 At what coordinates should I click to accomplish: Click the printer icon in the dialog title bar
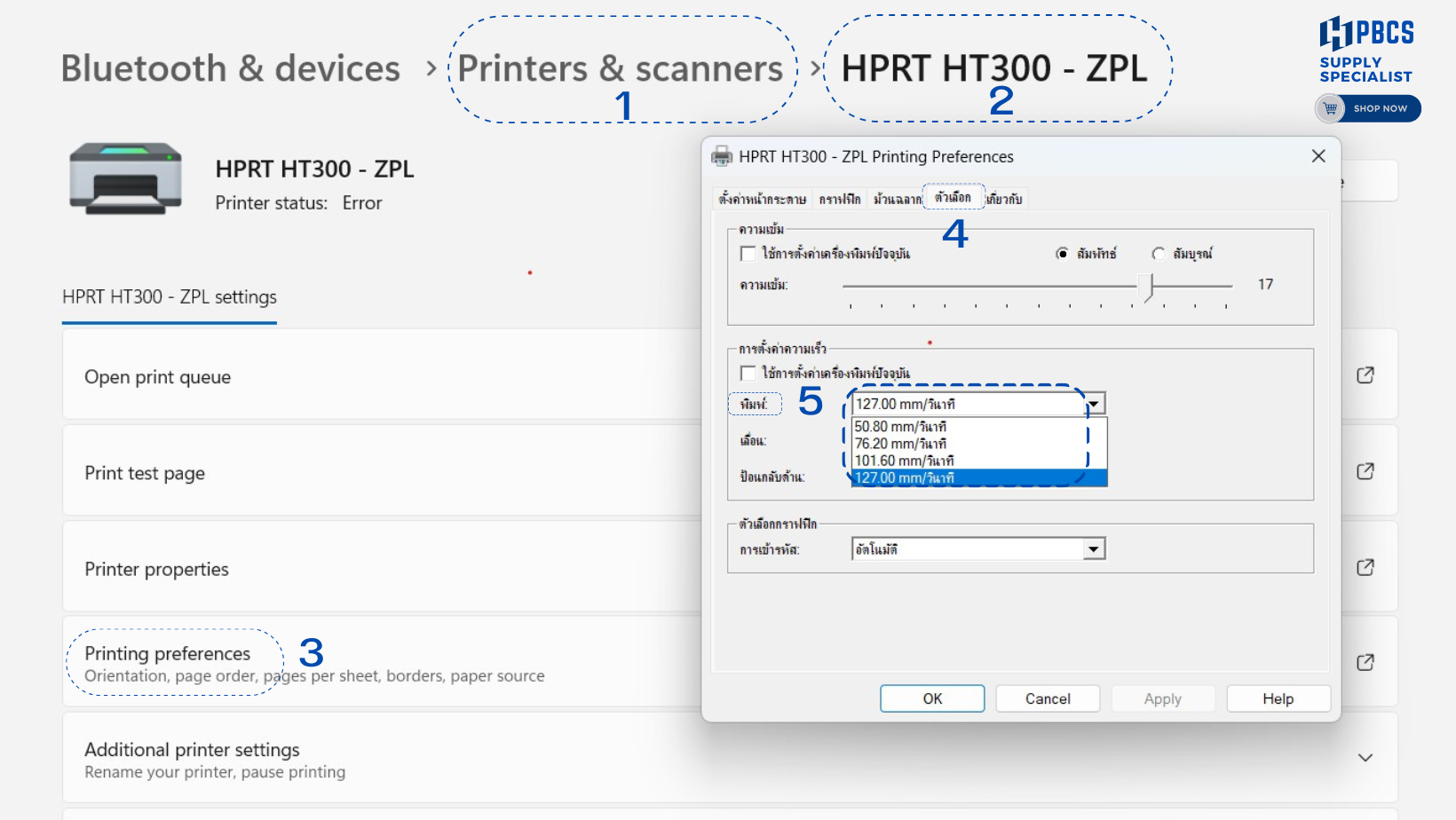pyautogui.click(x=722, y=157)
